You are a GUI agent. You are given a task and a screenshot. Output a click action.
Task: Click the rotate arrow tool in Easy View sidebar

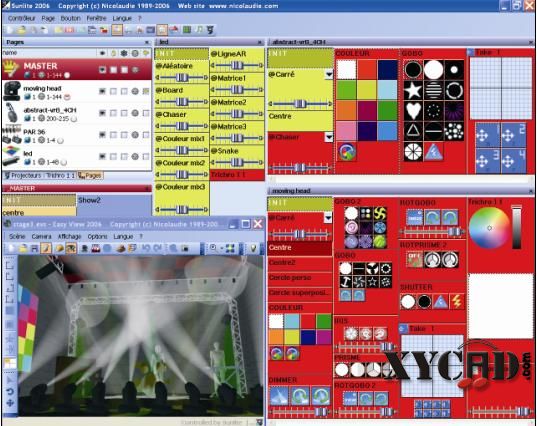pos(10,391)
